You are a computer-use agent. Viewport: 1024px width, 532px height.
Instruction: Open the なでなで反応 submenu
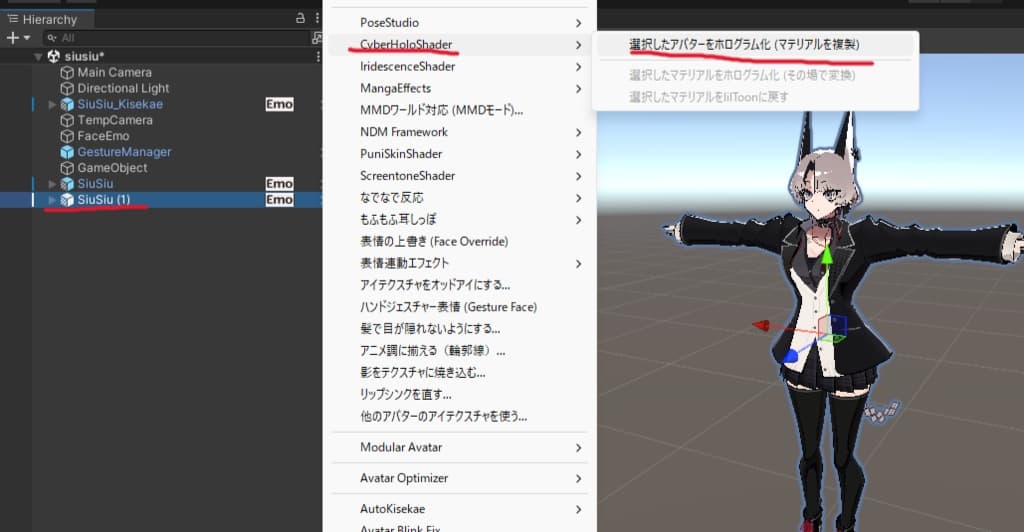460,198
